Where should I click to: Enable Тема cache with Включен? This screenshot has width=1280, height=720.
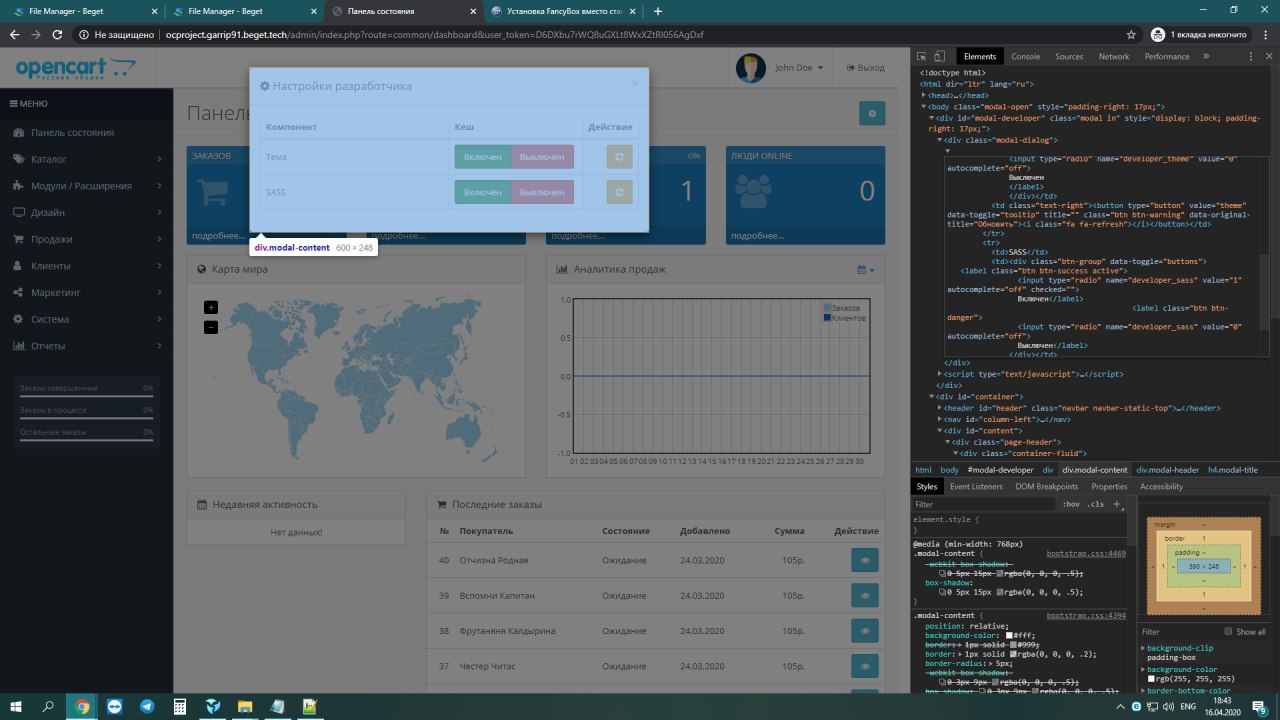(x=483, y=157)
